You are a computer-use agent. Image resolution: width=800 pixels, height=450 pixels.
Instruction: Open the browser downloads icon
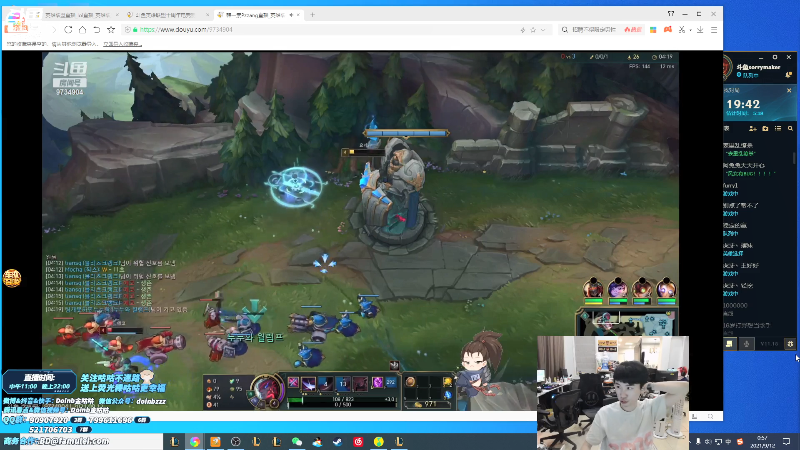(700, 30)
